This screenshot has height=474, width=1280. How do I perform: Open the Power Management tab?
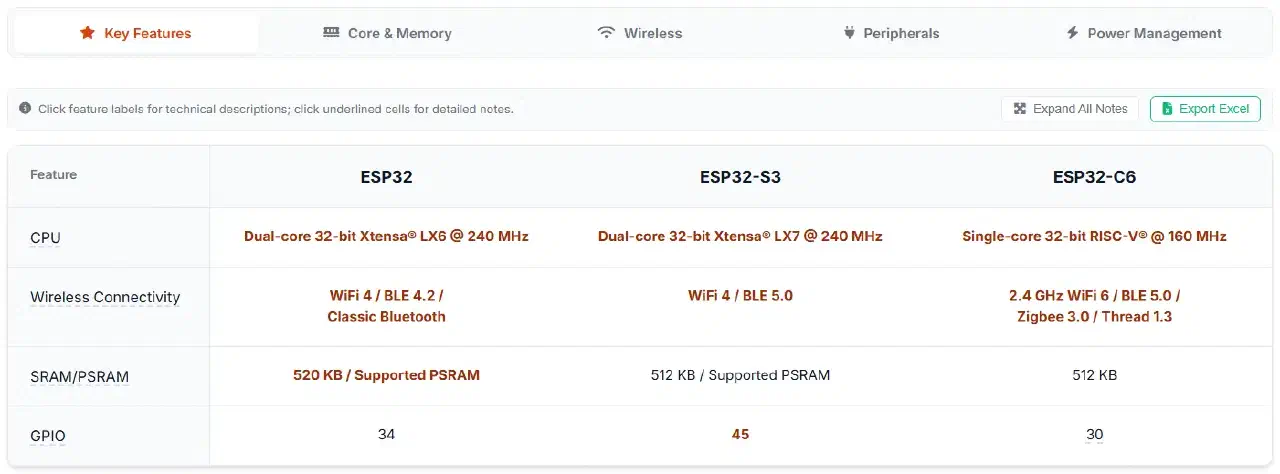(1144, 33)
